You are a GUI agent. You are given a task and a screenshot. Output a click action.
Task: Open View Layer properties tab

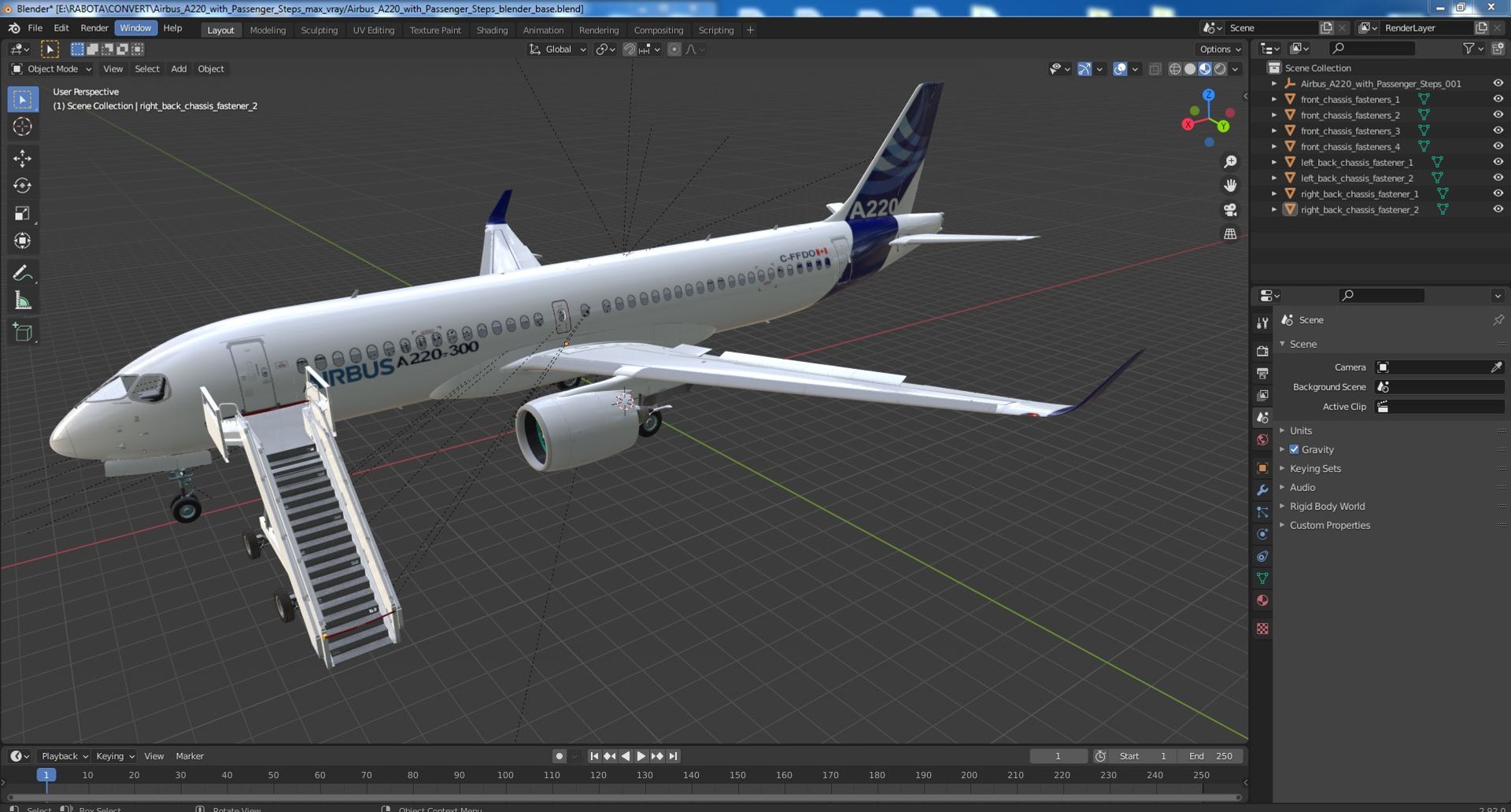coord(1262,395)
